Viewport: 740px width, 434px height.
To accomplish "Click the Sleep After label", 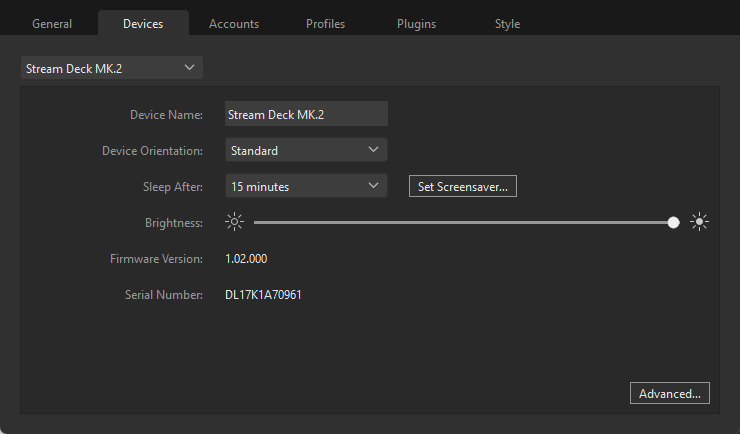I will coord(173,187).
